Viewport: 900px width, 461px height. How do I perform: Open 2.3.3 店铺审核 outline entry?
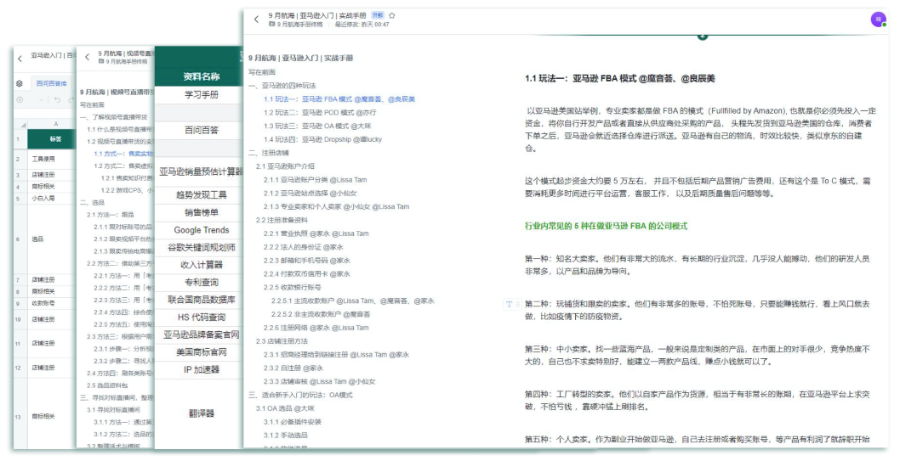[x=320, y=382]
